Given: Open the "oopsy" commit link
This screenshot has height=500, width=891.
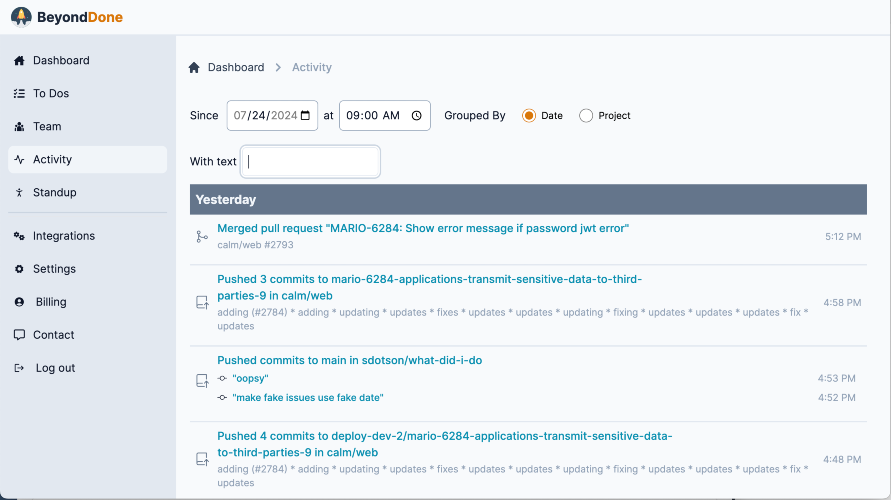Looking at the screenshot, I should pyautogui.click(x=250, y=378).
